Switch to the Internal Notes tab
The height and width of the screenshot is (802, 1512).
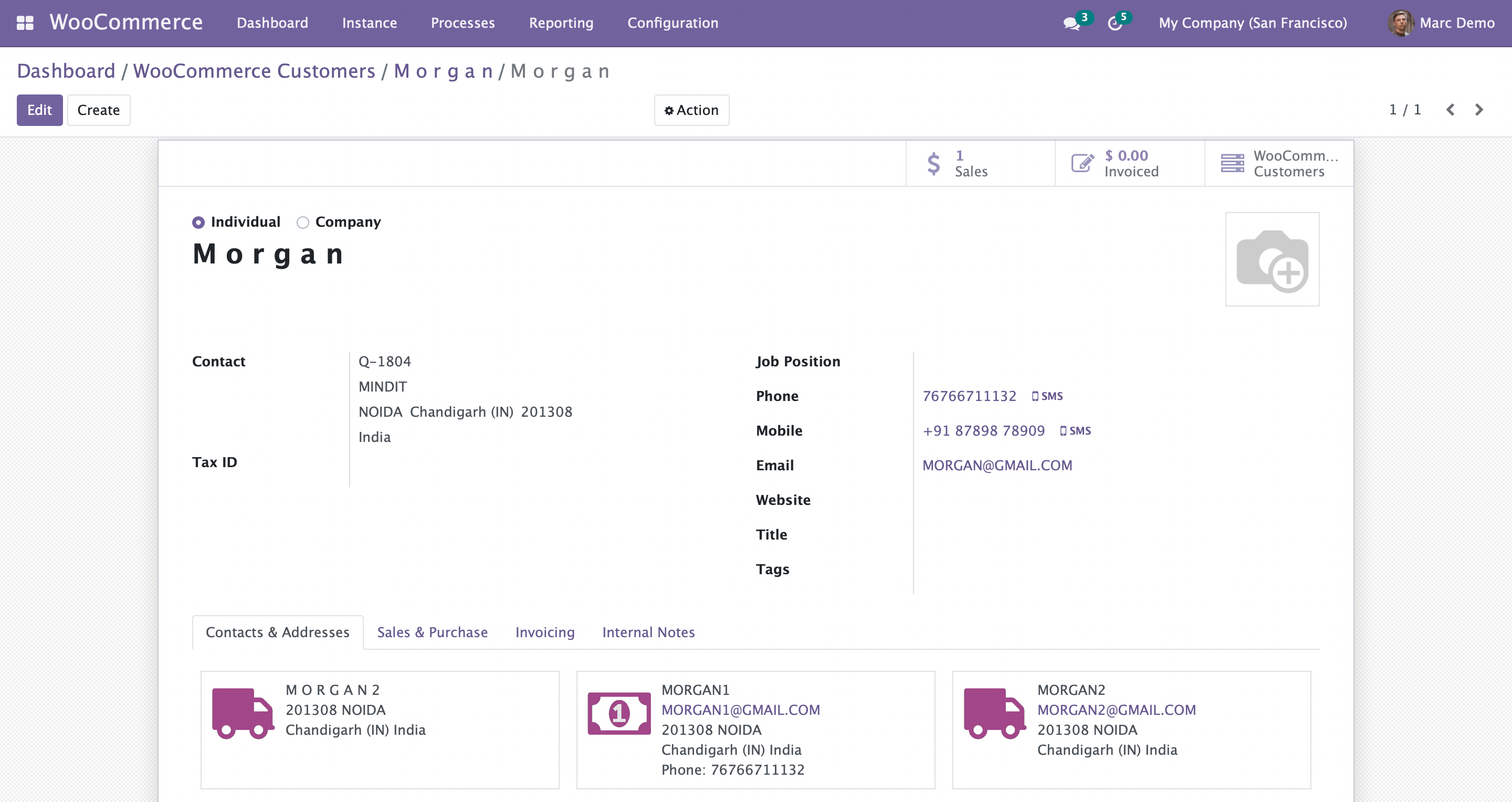tap(648, 632)
